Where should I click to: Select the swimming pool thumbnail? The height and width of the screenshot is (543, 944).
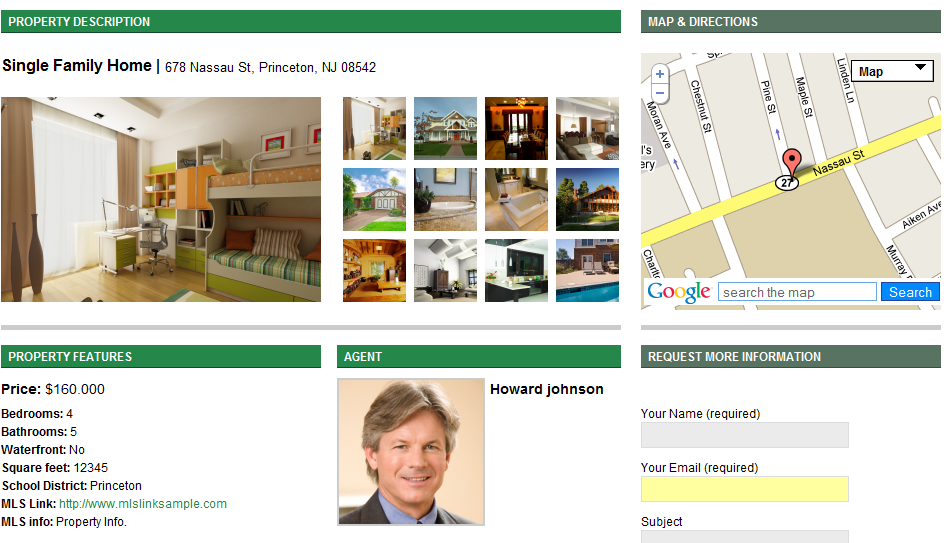[588, 270]
